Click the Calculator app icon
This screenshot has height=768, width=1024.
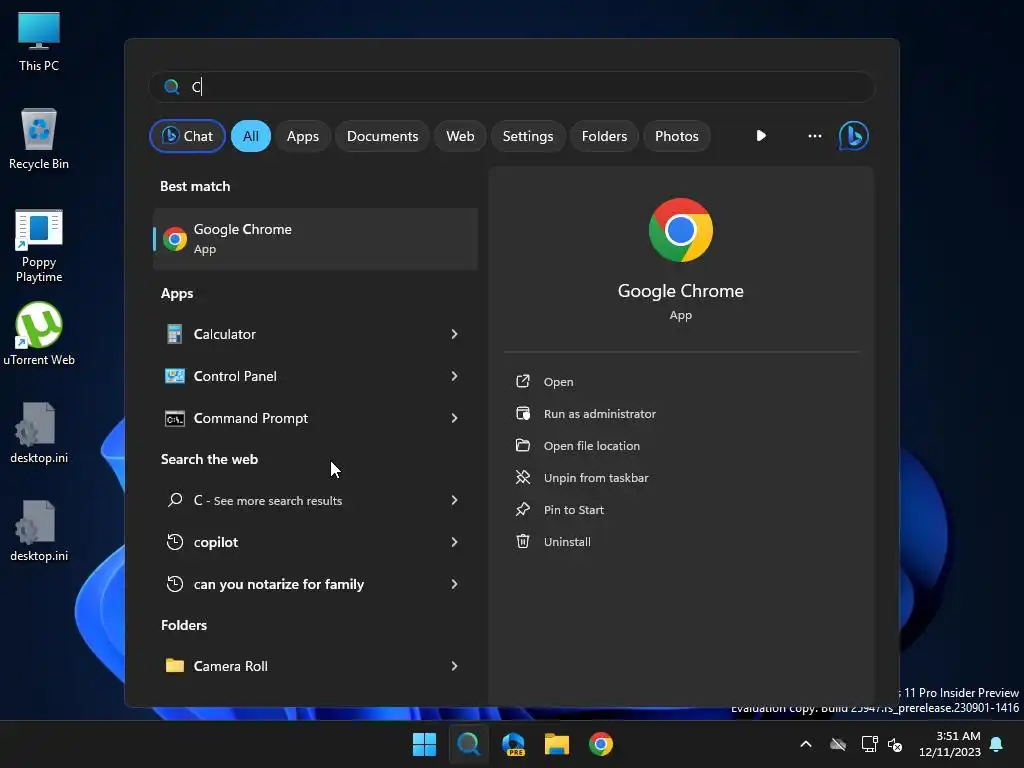[174, 334]
